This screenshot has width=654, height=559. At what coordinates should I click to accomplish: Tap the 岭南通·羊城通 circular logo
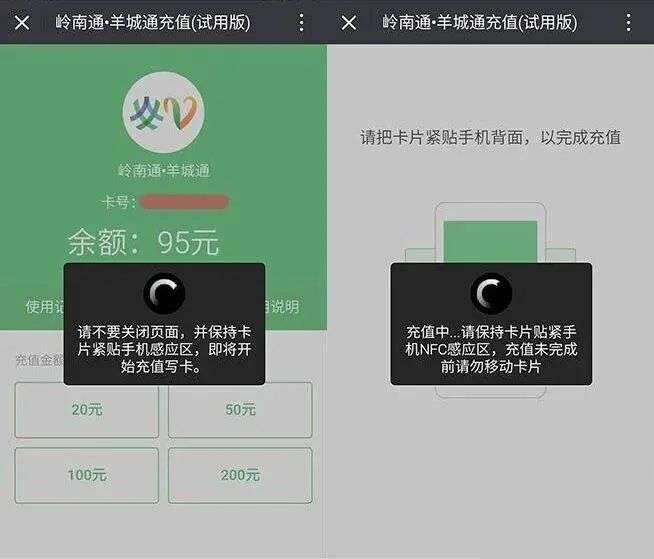pos(164,113)
